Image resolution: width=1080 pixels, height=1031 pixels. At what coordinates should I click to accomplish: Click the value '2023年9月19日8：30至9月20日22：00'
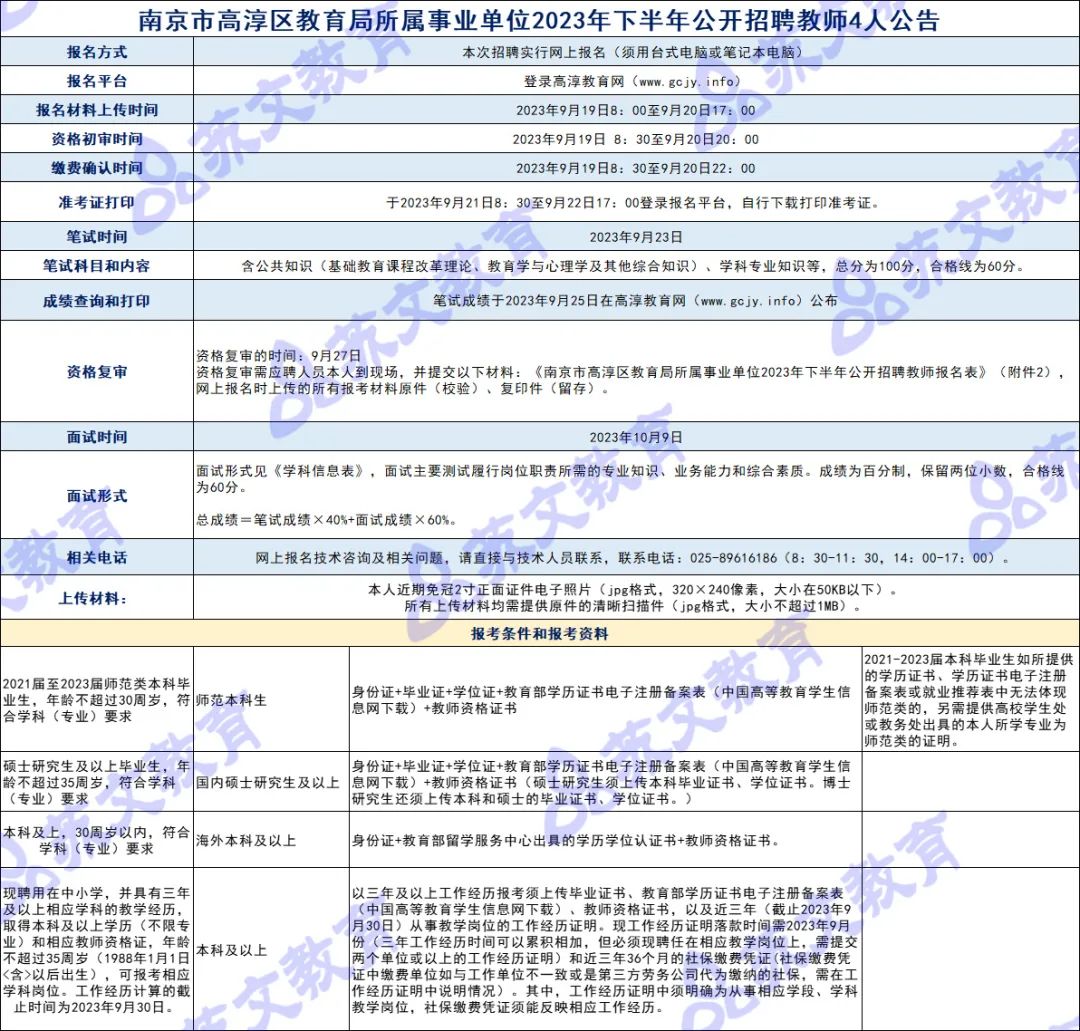636,168
